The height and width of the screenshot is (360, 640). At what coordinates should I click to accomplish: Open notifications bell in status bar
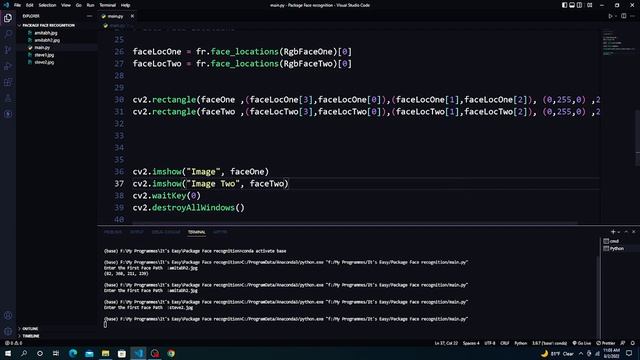[633, 343]
